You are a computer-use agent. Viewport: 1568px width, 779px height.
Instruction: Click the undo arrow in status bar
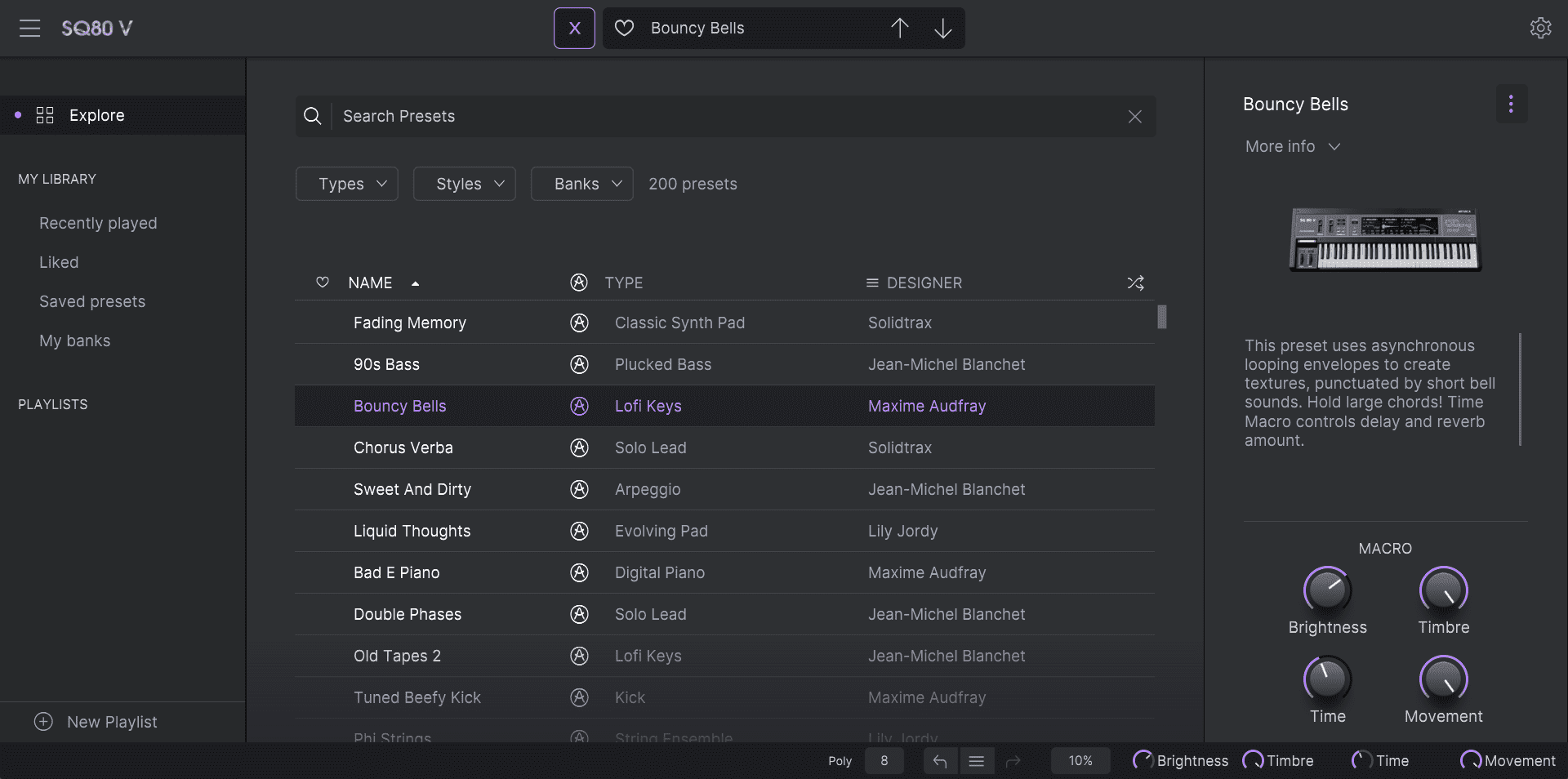(x=940, y=761)
